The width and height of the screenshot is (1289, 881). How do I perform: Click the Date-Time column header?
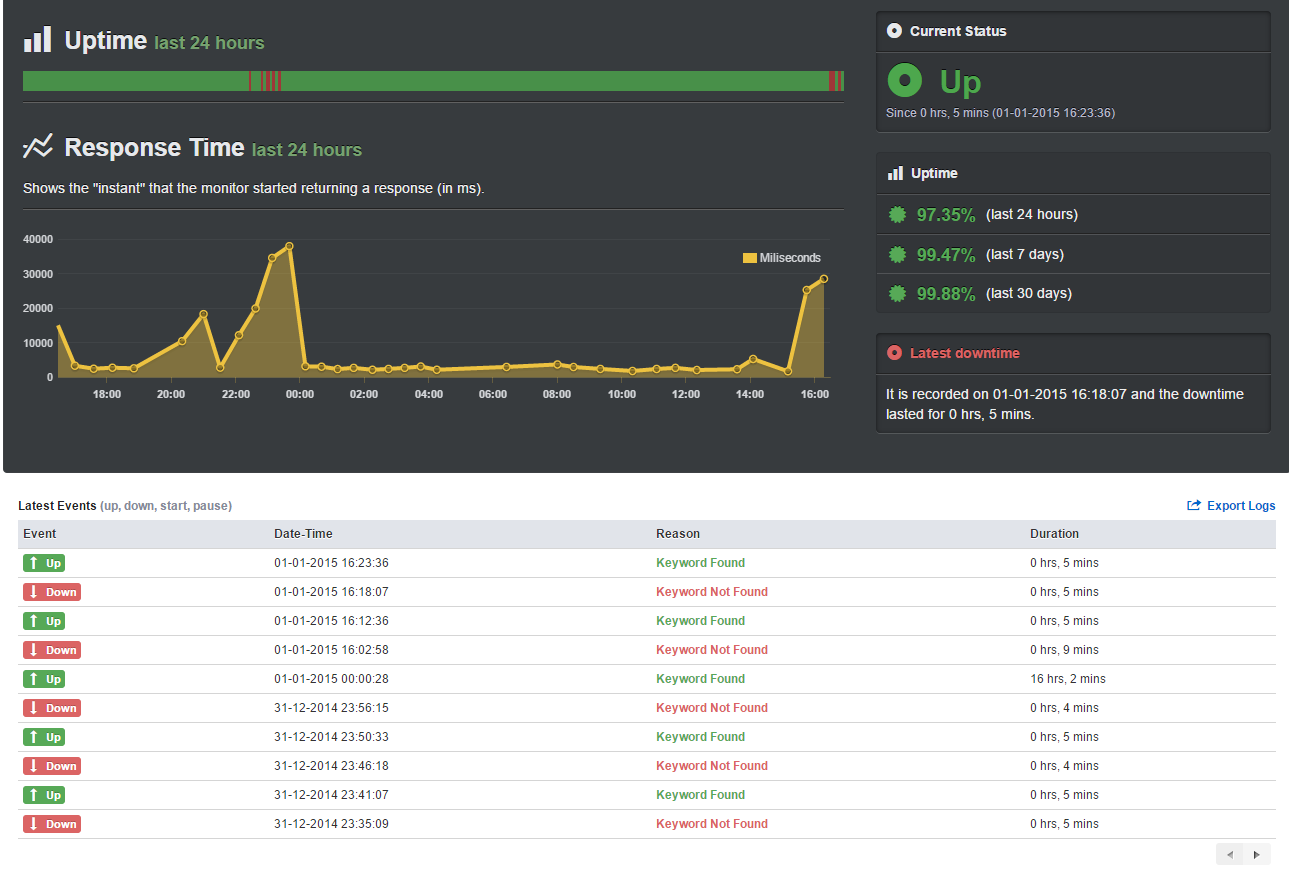[303, 534]
